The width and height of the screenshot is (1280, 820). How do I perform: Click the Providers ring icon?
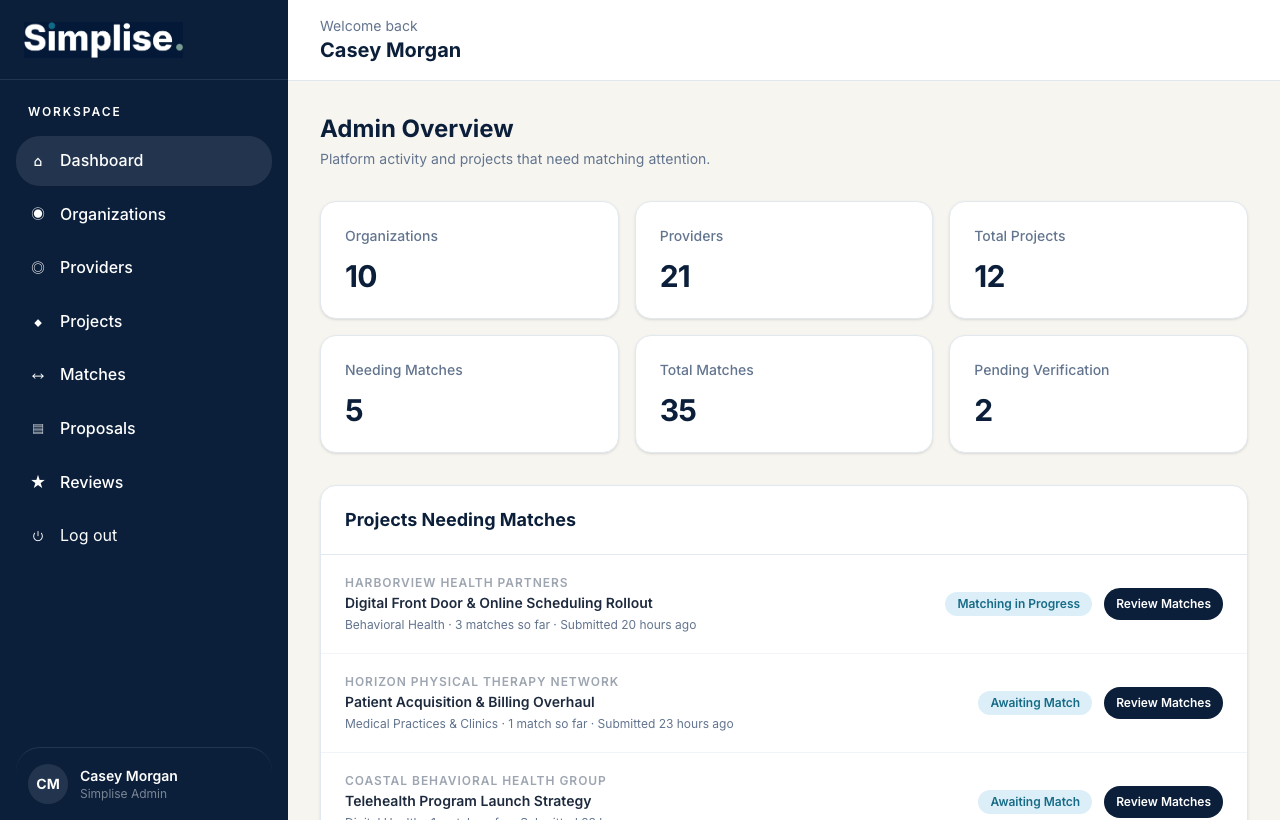pos(38,268)
